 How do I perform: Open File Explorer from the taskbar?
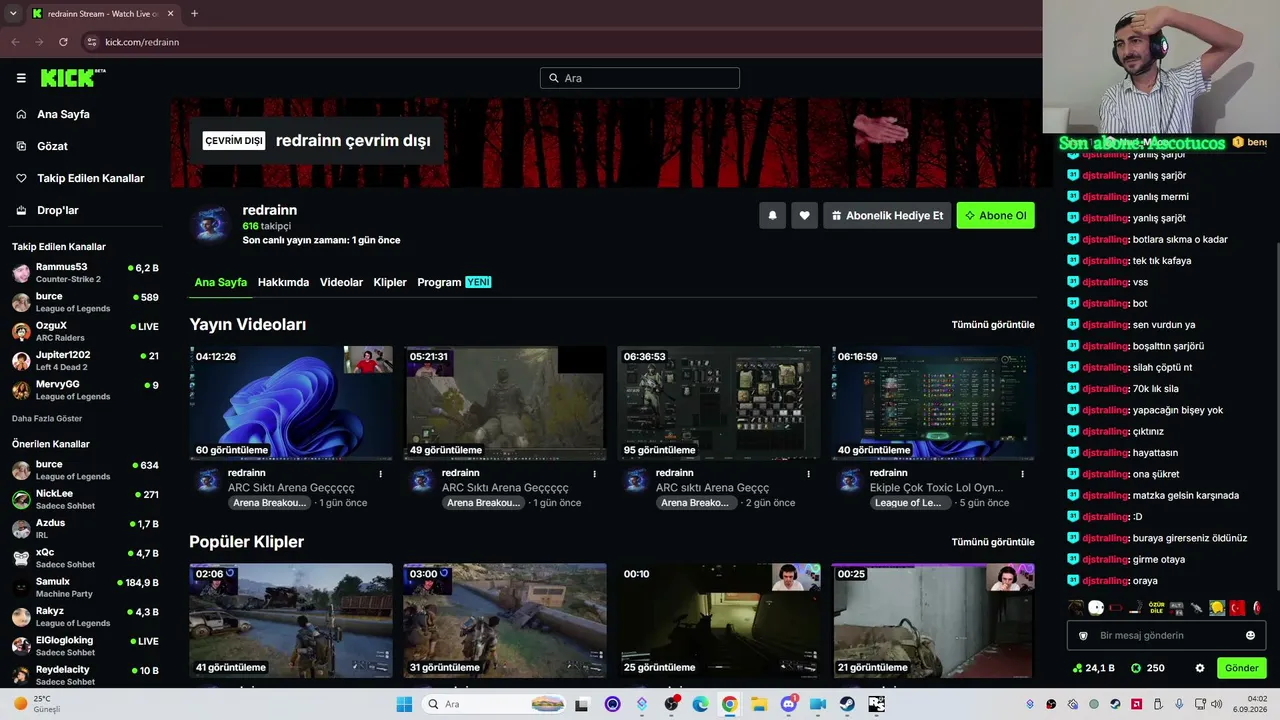[x=759, y=704]
